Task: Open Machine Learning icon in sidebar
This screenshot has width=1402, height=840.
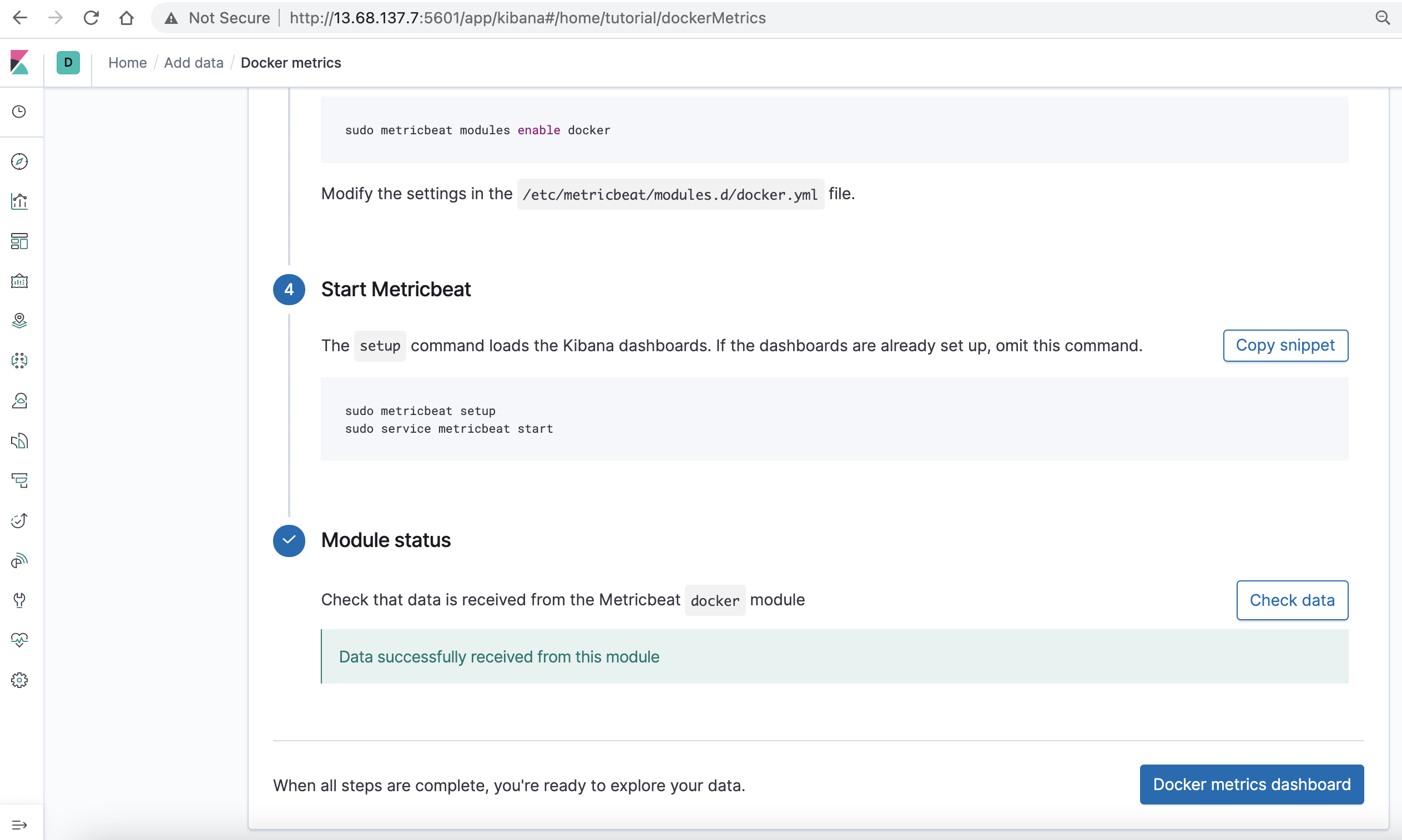Action: click(x=19, y=361)
